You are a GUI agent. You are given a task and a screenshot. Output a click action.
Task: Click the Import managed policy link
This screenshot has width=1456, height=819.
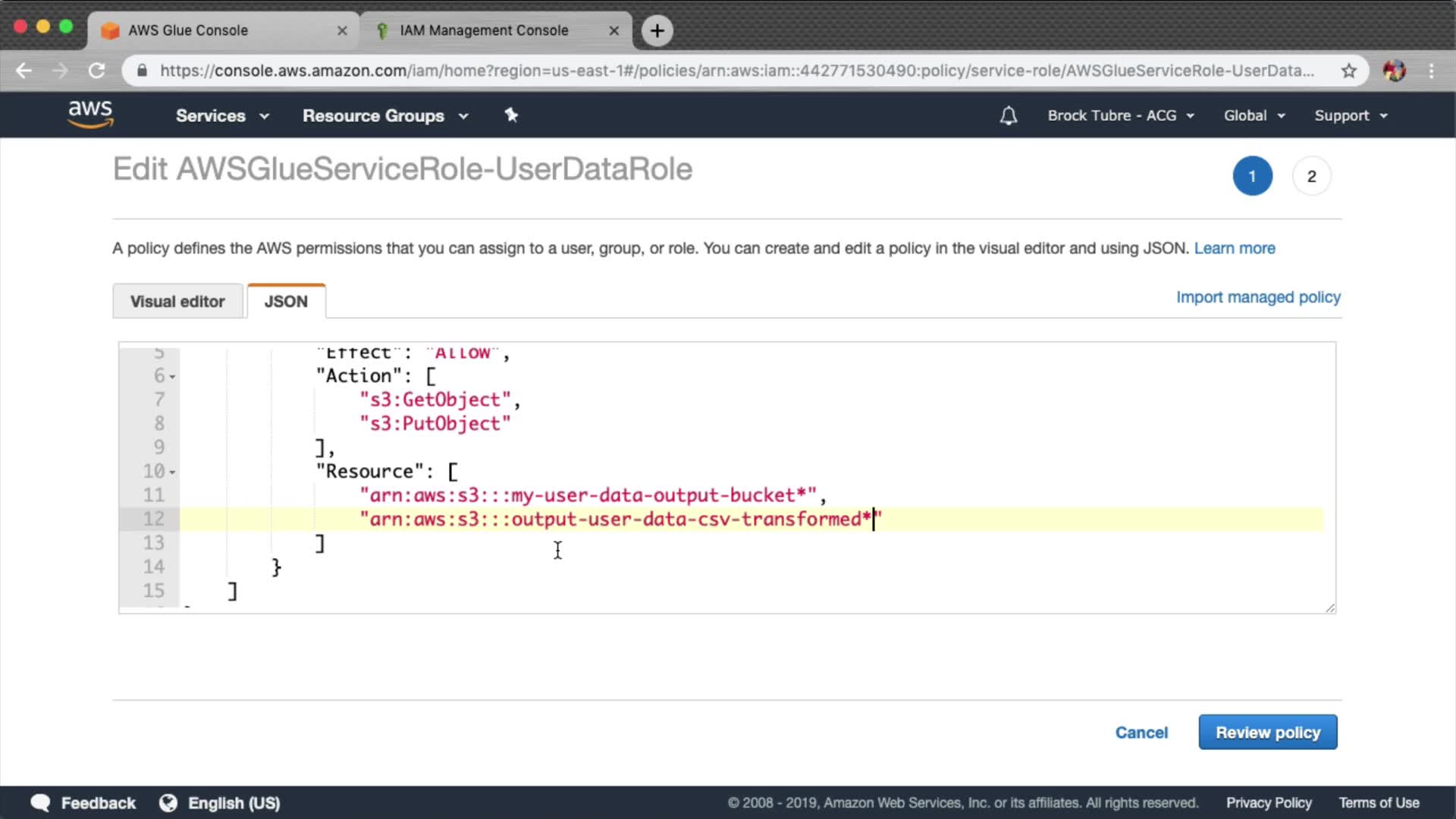tap(1257, 297)
